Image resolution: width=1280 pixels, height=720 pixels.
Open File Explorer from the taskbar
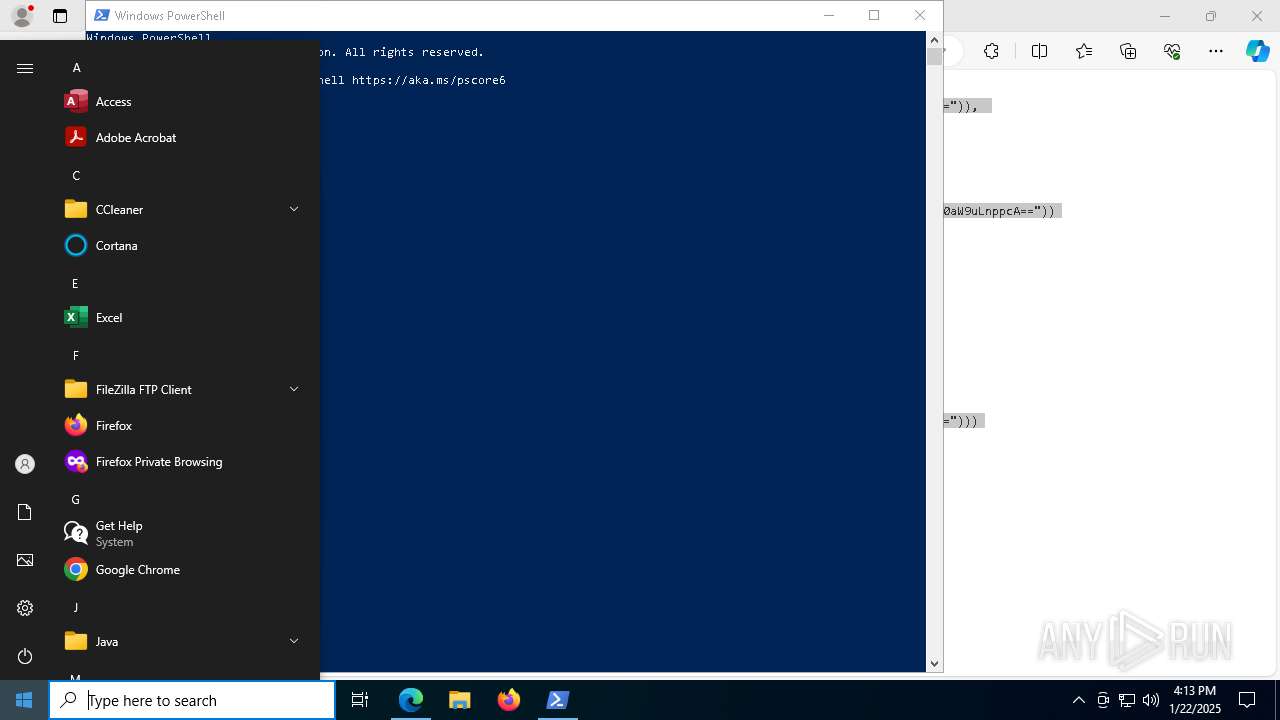point(460,700)
